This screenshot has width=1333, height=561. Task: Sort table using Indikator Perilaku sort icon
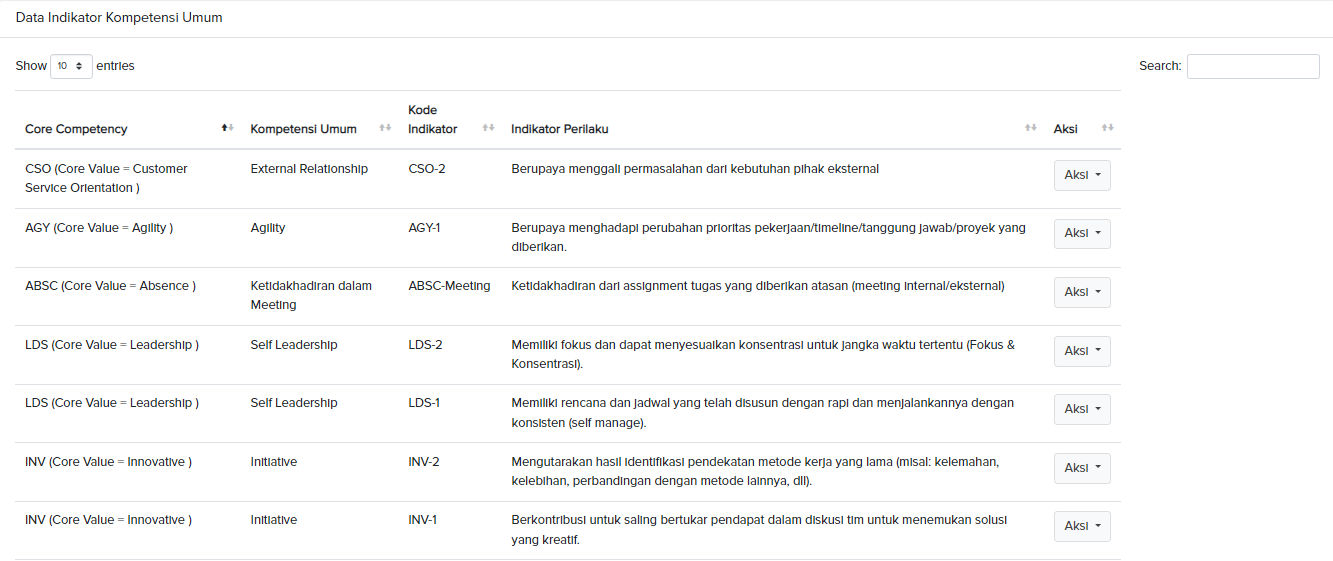point(1030,128)
